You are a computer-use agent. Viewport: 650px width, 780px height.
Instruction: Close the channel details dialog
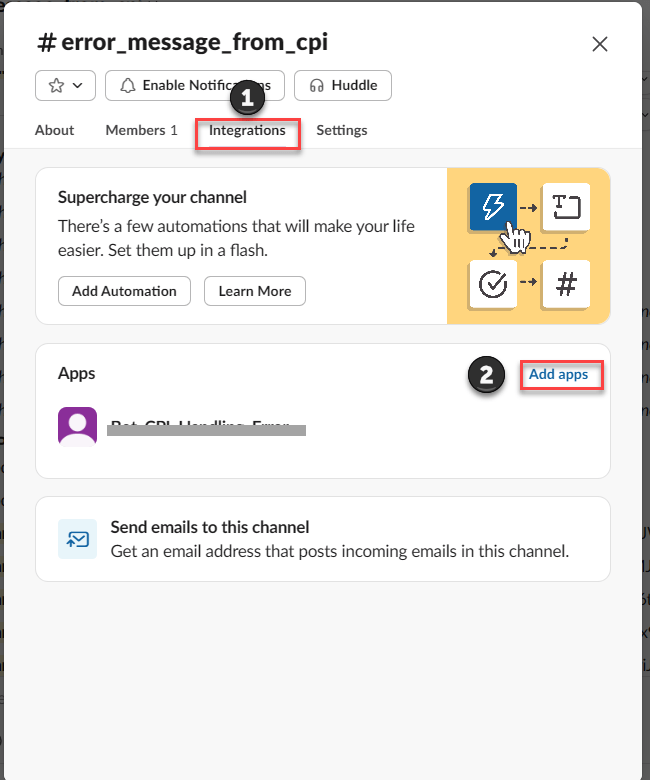[x=600, y=43]
